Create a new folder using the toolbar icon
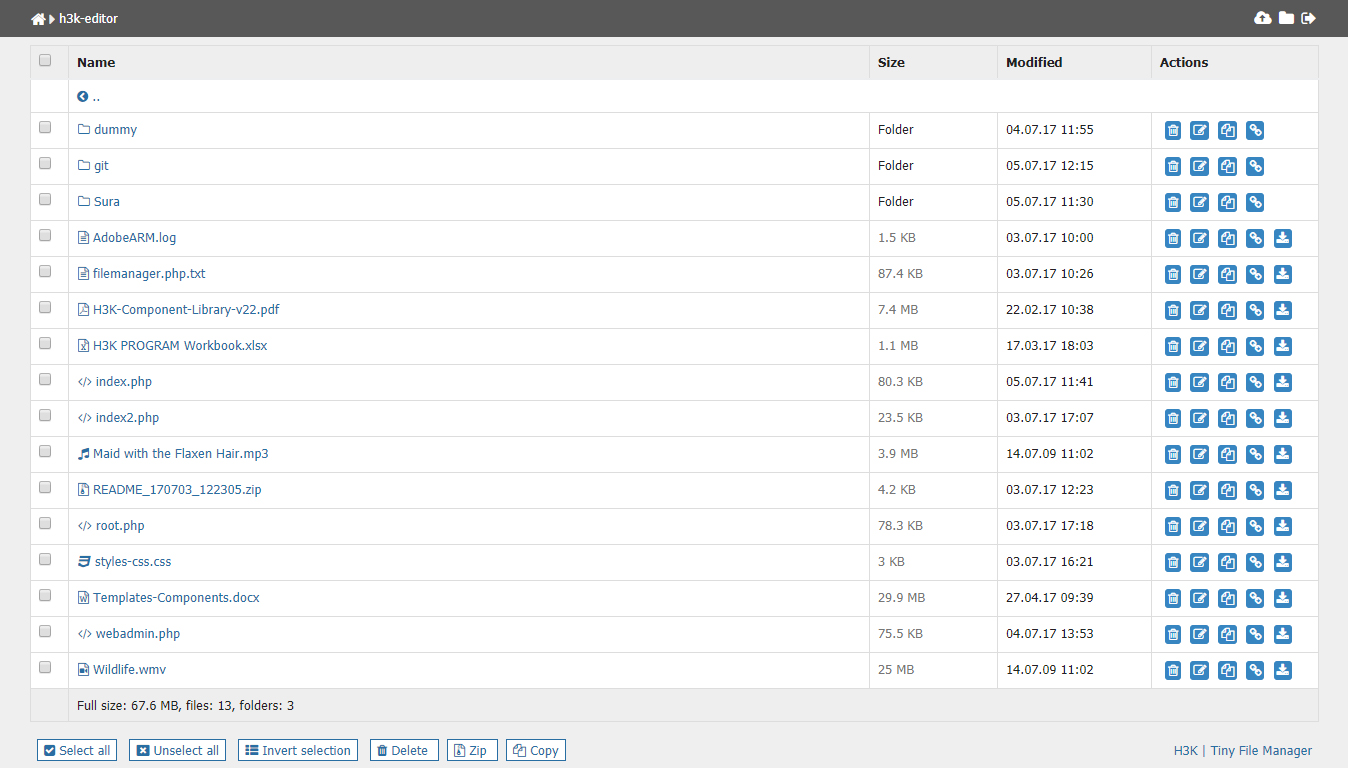Screen dimensions: 1348x768 [x=1286, y=18]
